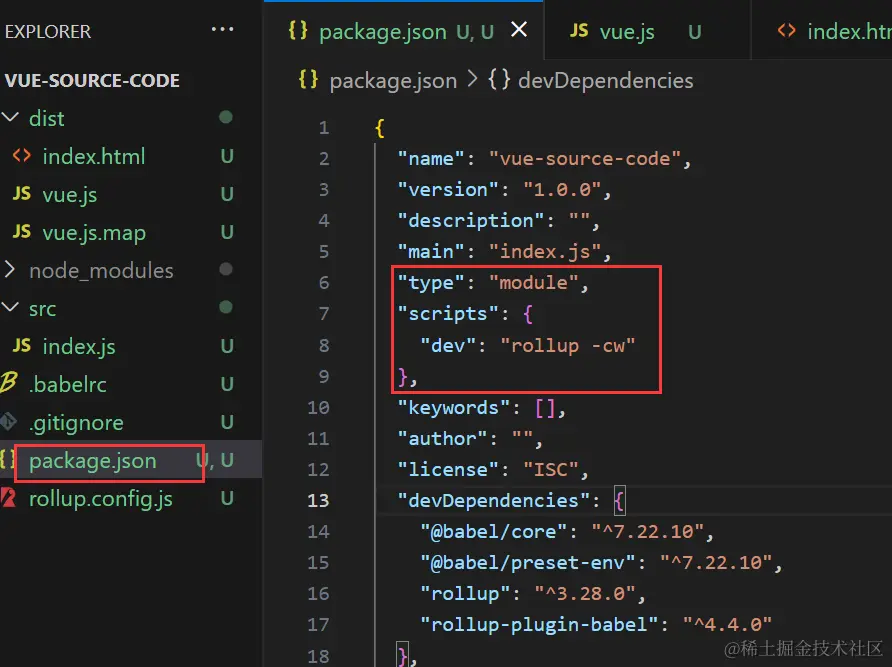Collapse the src folder chevron
892x667 pixels.
click(x=10, y=307)
